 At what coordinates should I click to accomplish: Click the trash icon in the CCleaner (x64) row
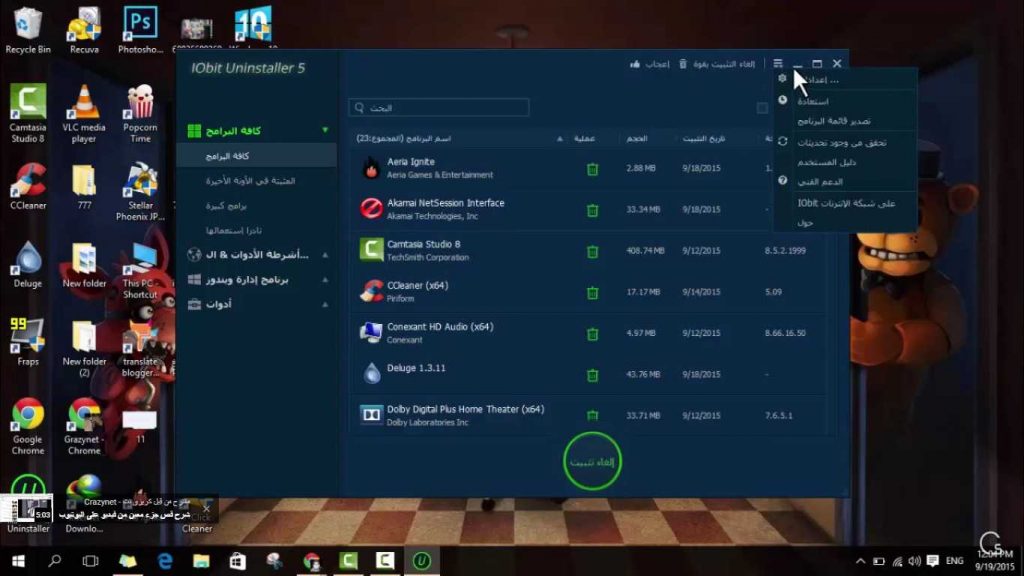(592, 293)
